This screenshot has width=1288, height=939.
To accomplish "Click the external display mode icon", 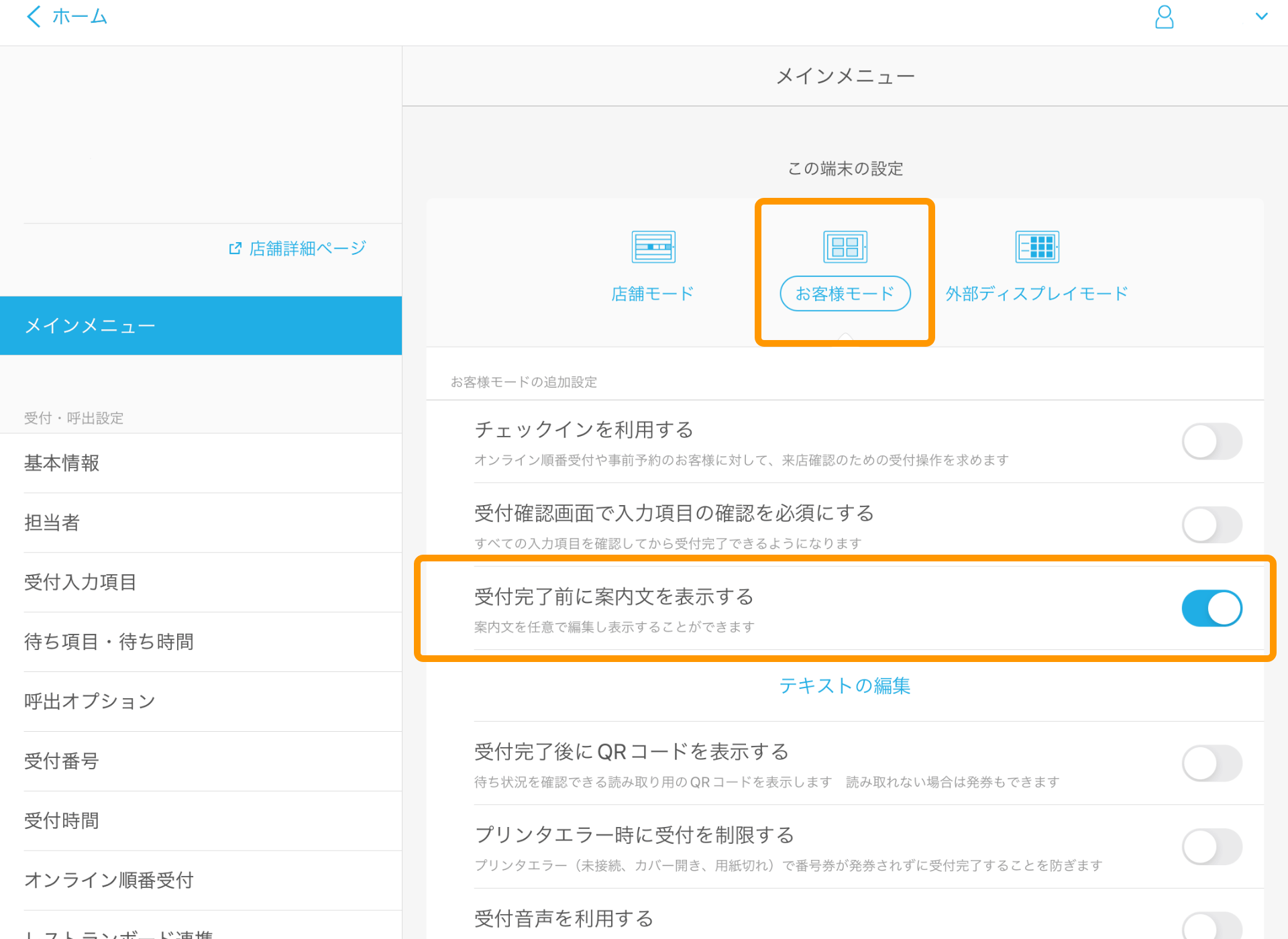I will (1036, 247).
